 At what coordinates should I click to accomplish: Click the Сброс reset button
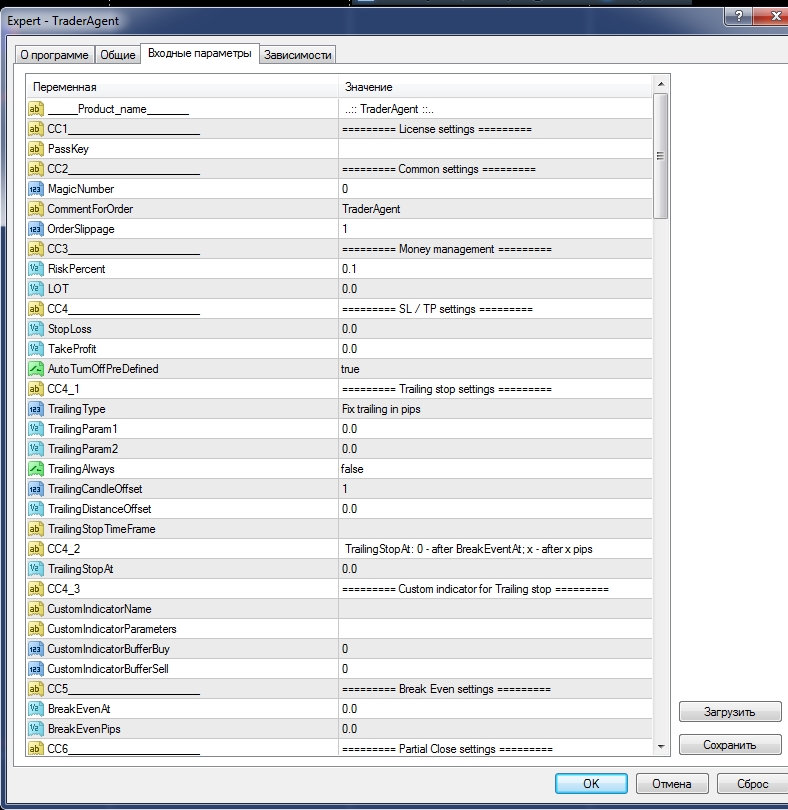[x=752, y=784]
